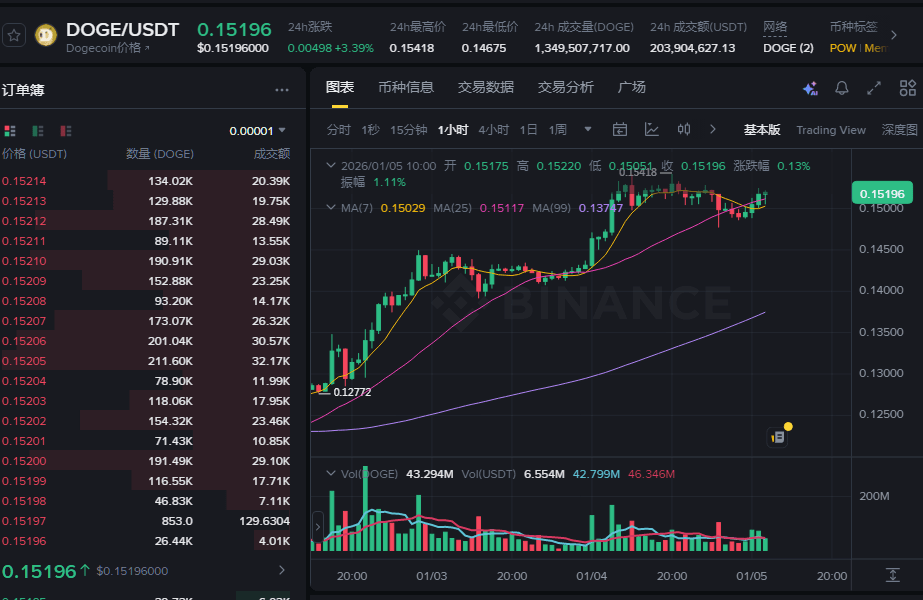Switch to 广场 tab
This screenshot has width=923, height=600.
631,88
